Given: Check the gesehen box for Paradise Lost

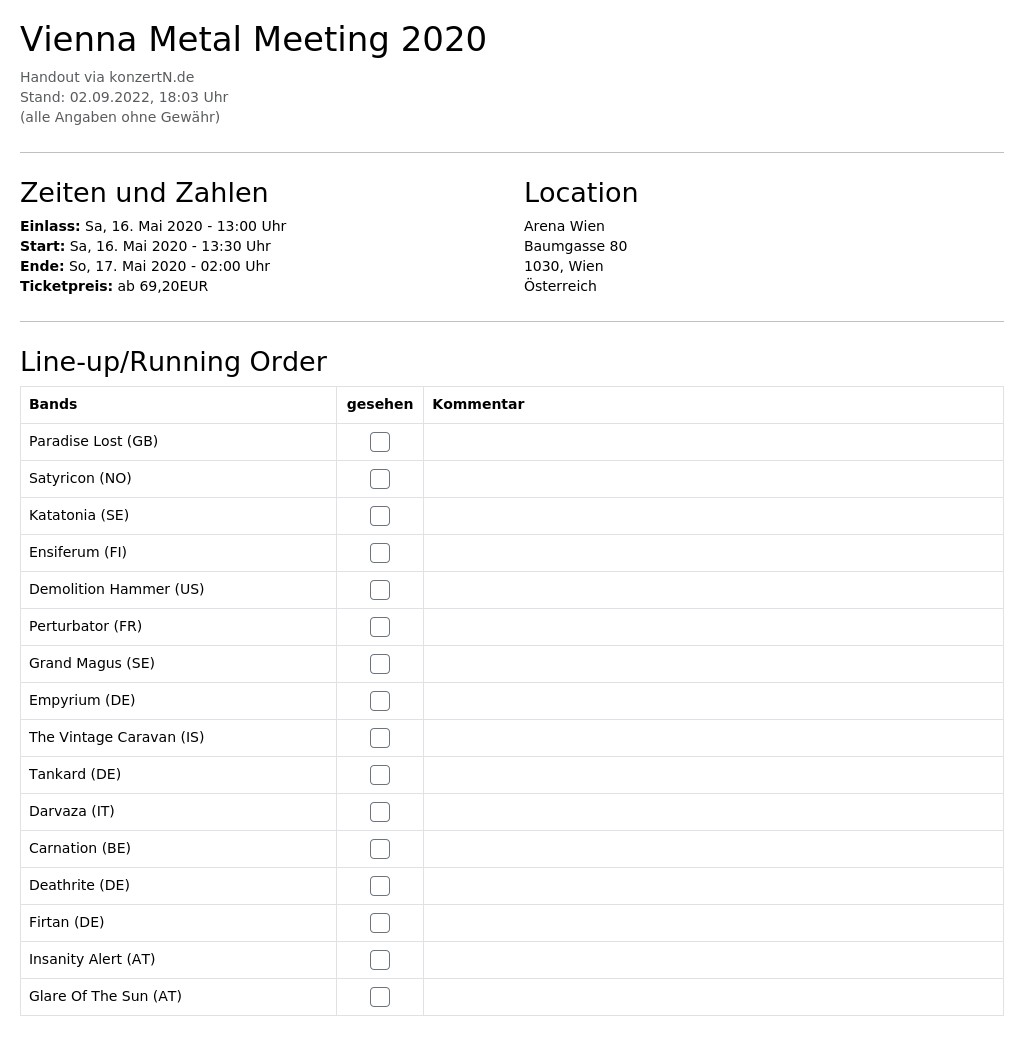Looking at the screenshot, I should click(380, 442).
